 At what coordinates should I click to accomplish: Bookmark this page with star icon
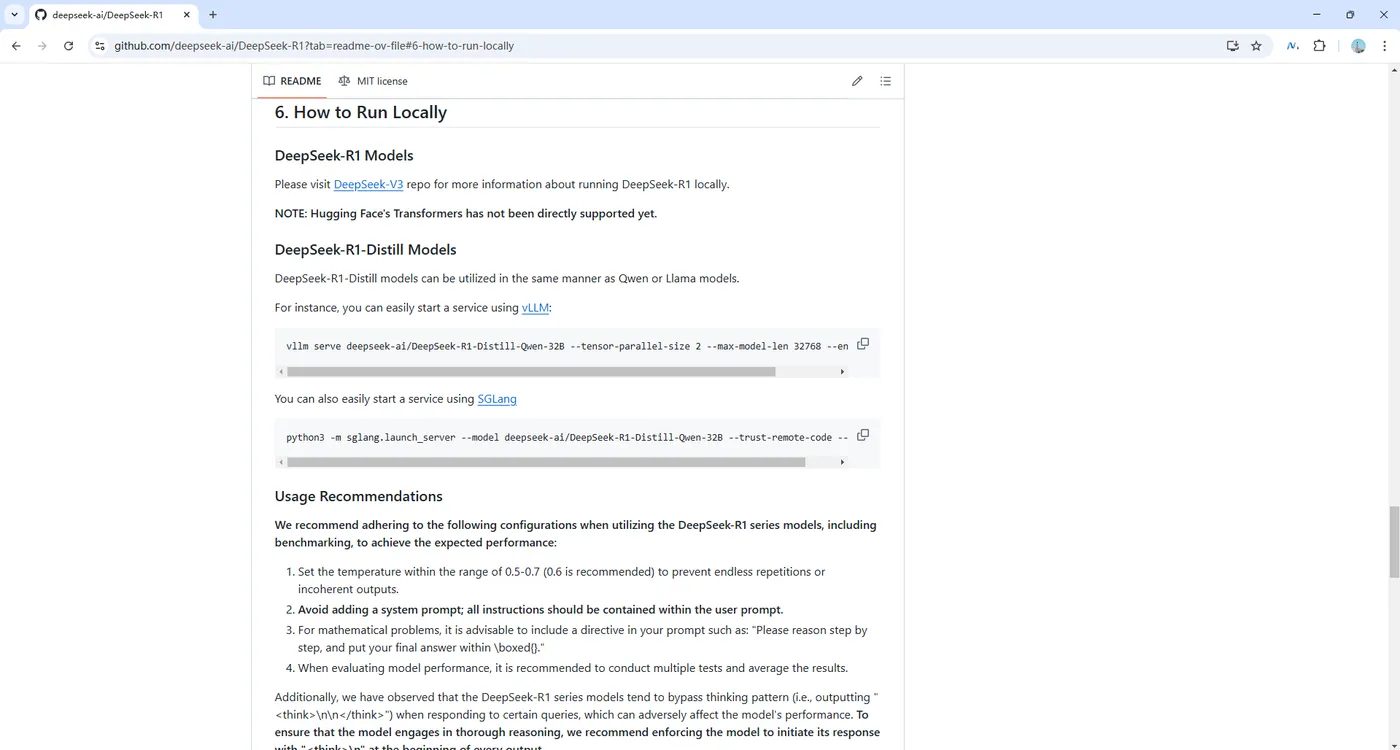click(x=1256, y=46)
